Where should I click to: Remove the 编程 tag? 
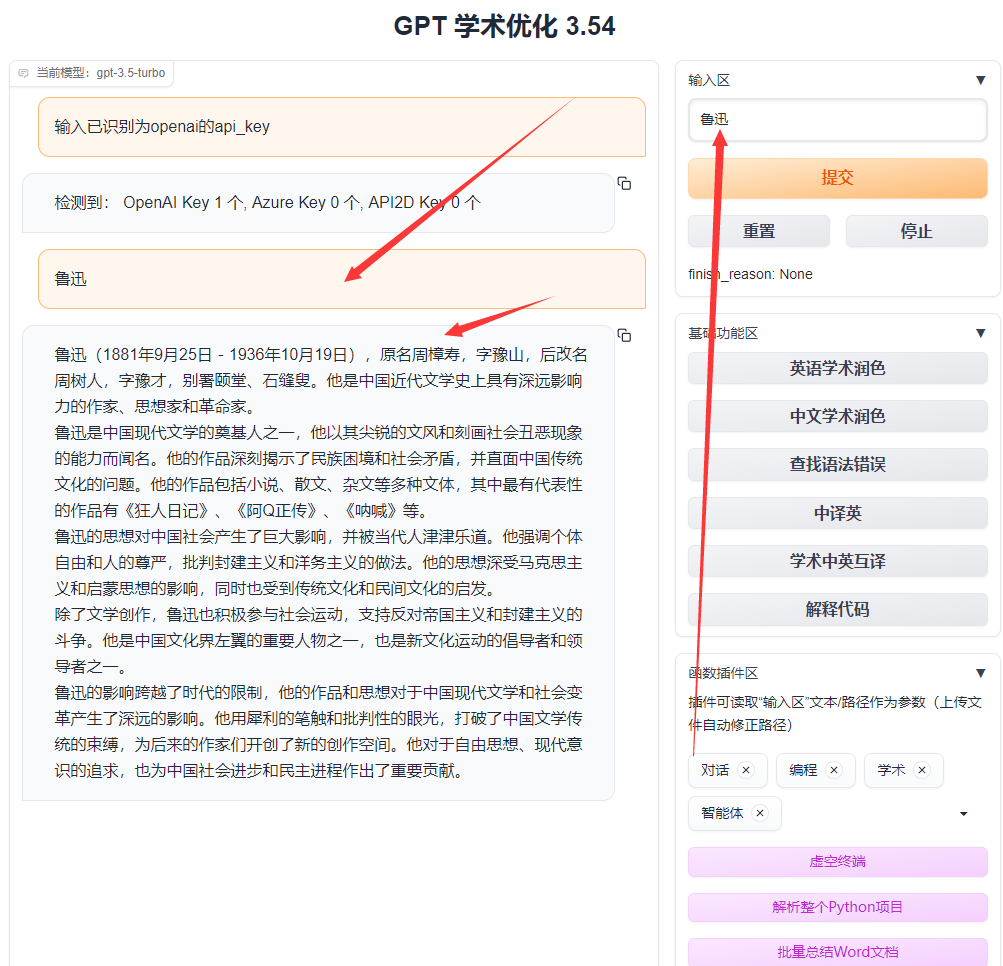pos(834,770)
